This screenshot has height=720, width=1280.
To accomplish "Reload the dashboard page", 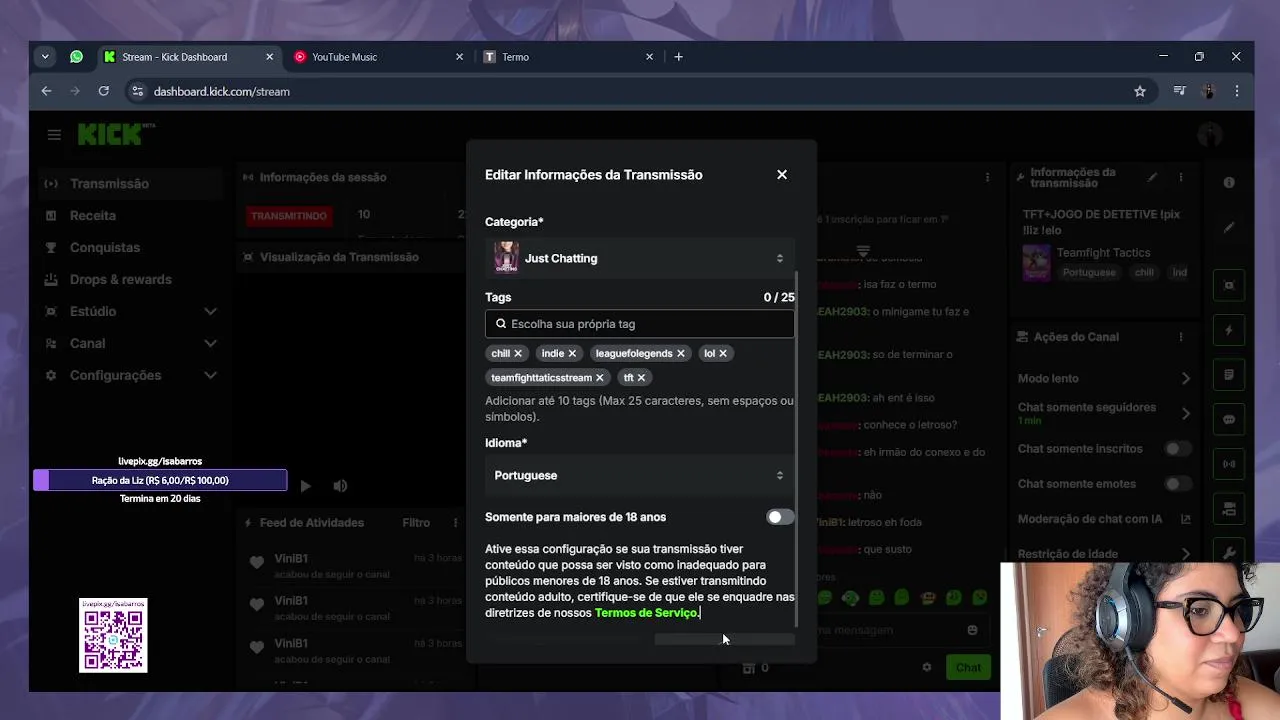I will click(x=103, y=91).
